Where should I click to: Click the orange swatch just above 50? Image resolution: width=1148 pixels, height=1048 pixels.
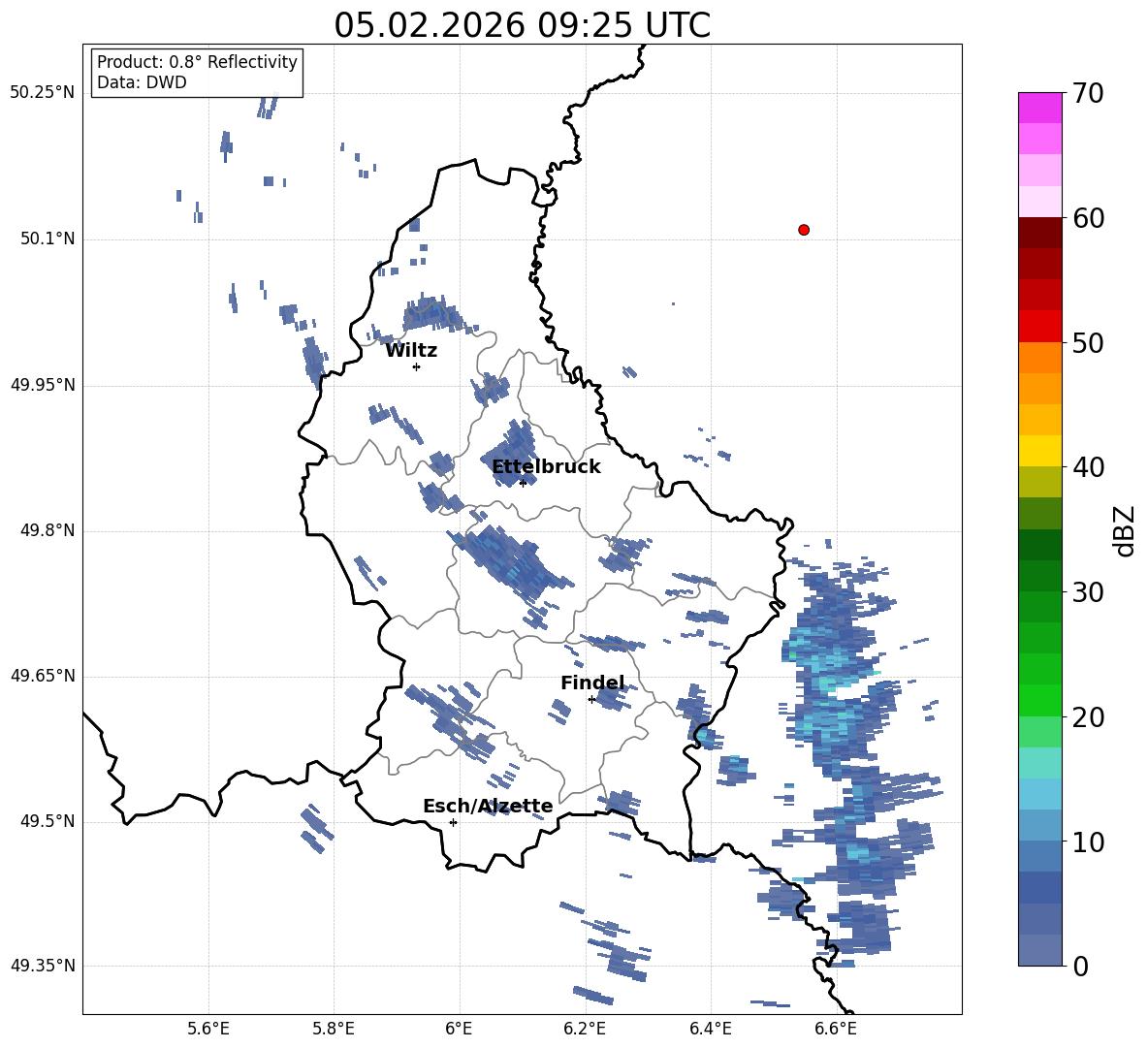click(1039, 327)
